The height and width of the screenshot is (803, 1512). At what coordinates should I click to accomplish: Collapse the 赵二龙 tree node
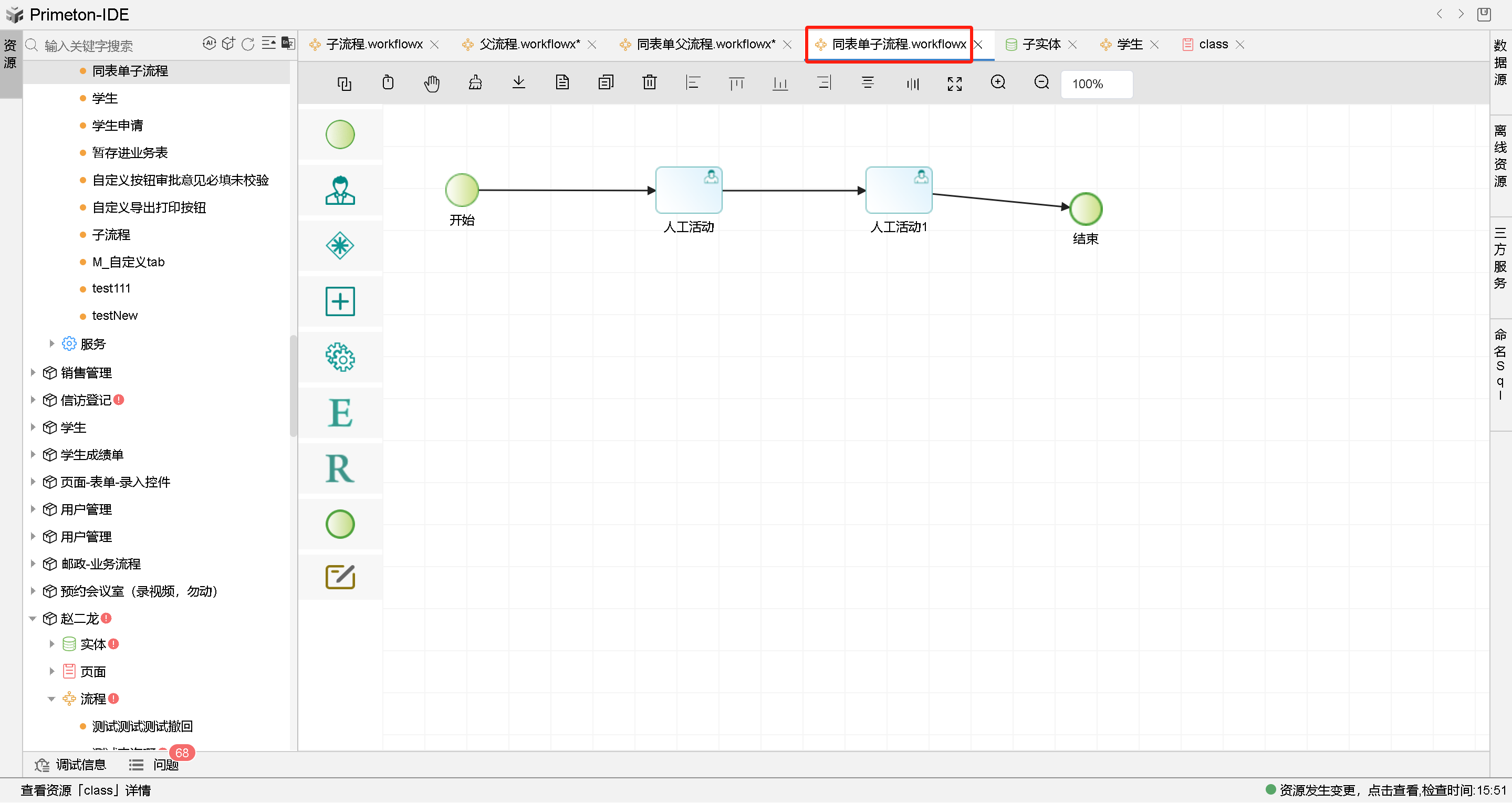point(33,618)
